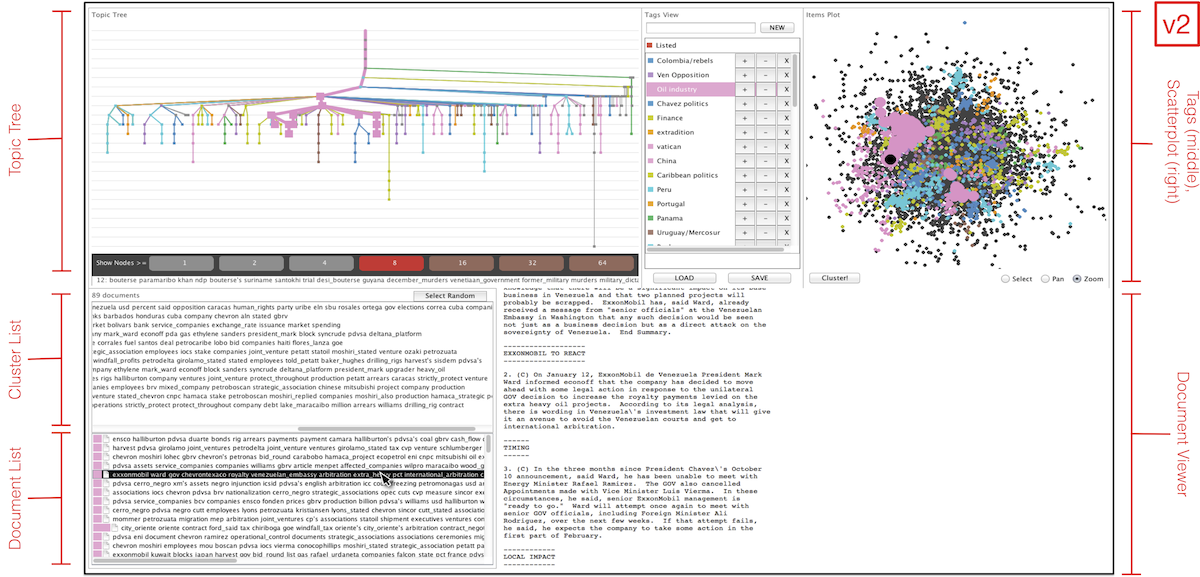
Task: Set Show Nodes threshold to 2
Action: [x=252, y=263]
